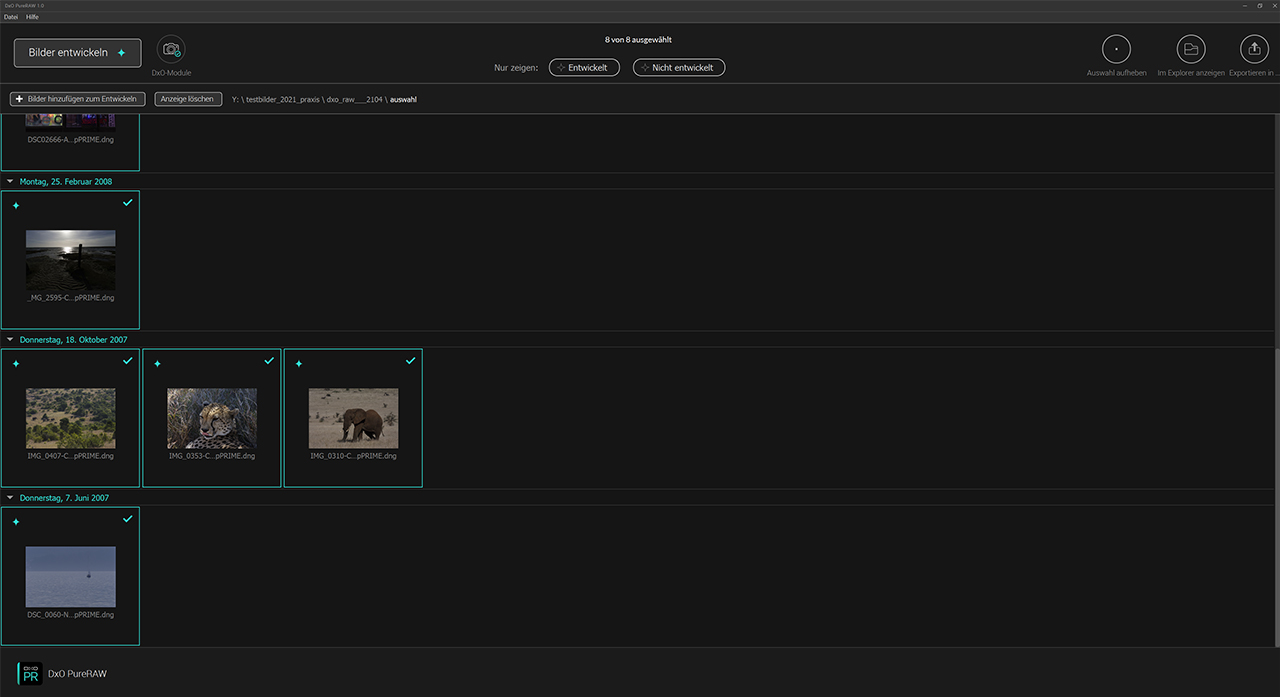This screenshot has width=1280, height=697.
Task: Filter by Nicht entwickelt images
Action: pyautogui.click(x=678, y=68)
